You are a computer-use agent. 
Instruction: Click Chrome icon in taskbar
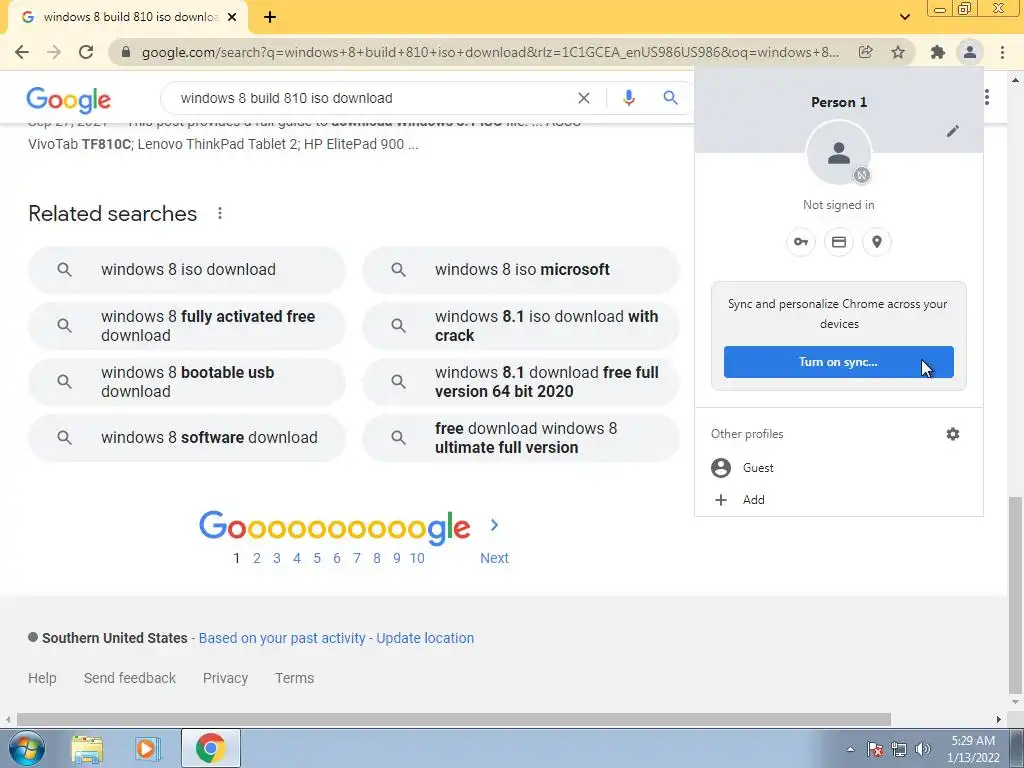click(x=210, y=748)
